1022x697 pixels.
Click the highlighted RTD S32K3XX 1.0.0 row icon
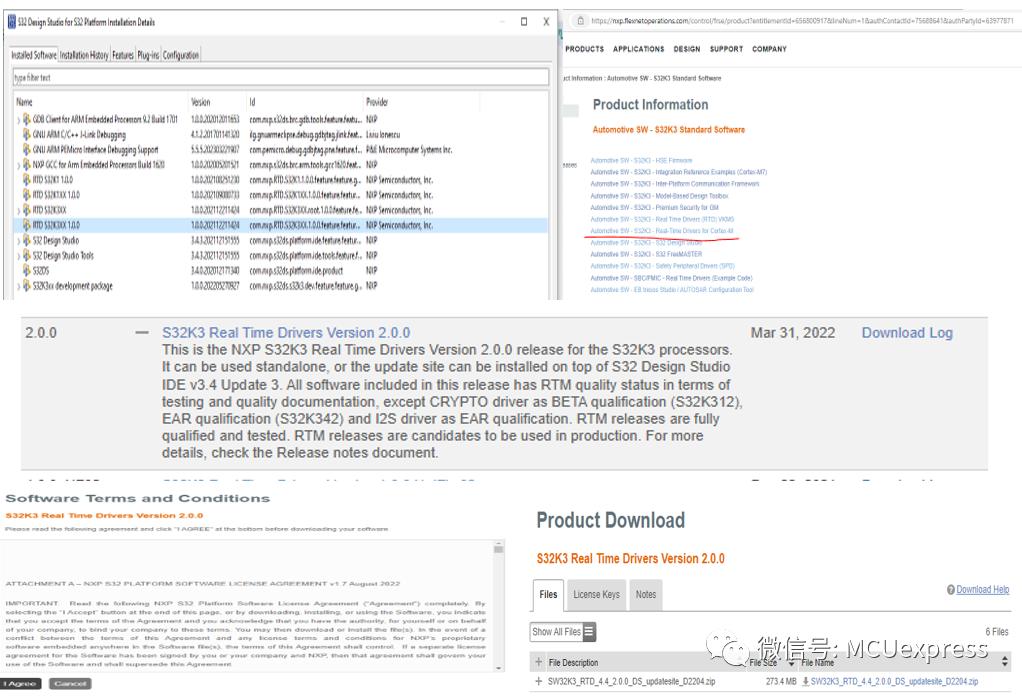click(27, 225)
